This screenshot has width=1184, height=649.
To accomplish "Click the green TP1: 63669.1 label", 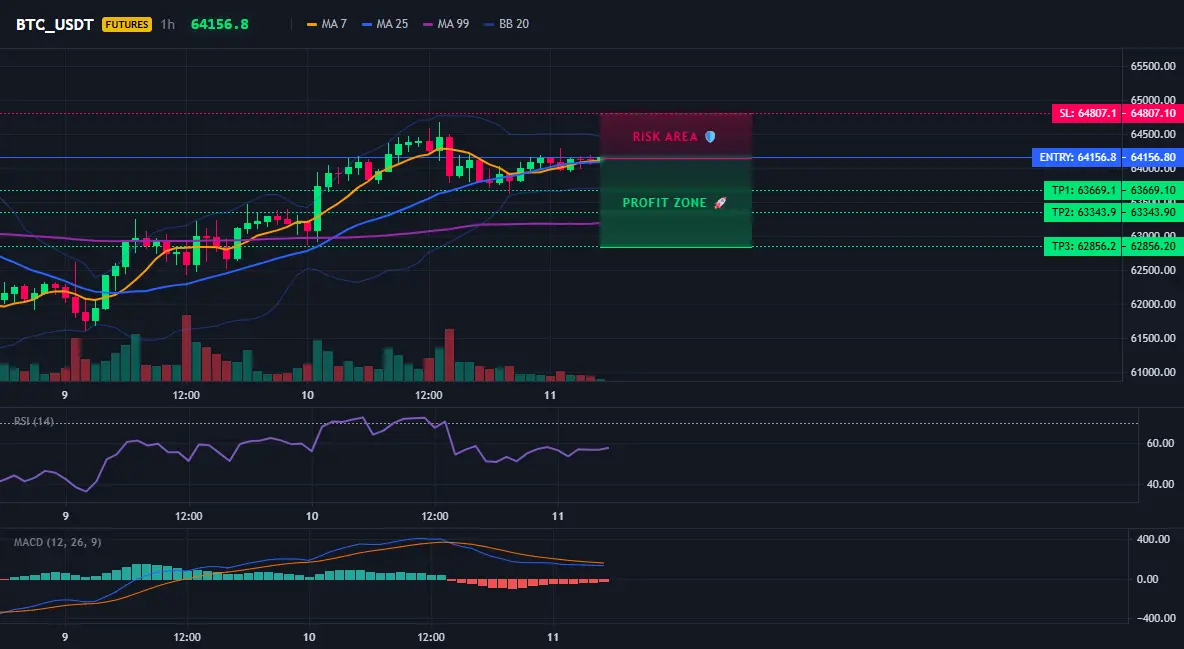I will point(1083,190).
